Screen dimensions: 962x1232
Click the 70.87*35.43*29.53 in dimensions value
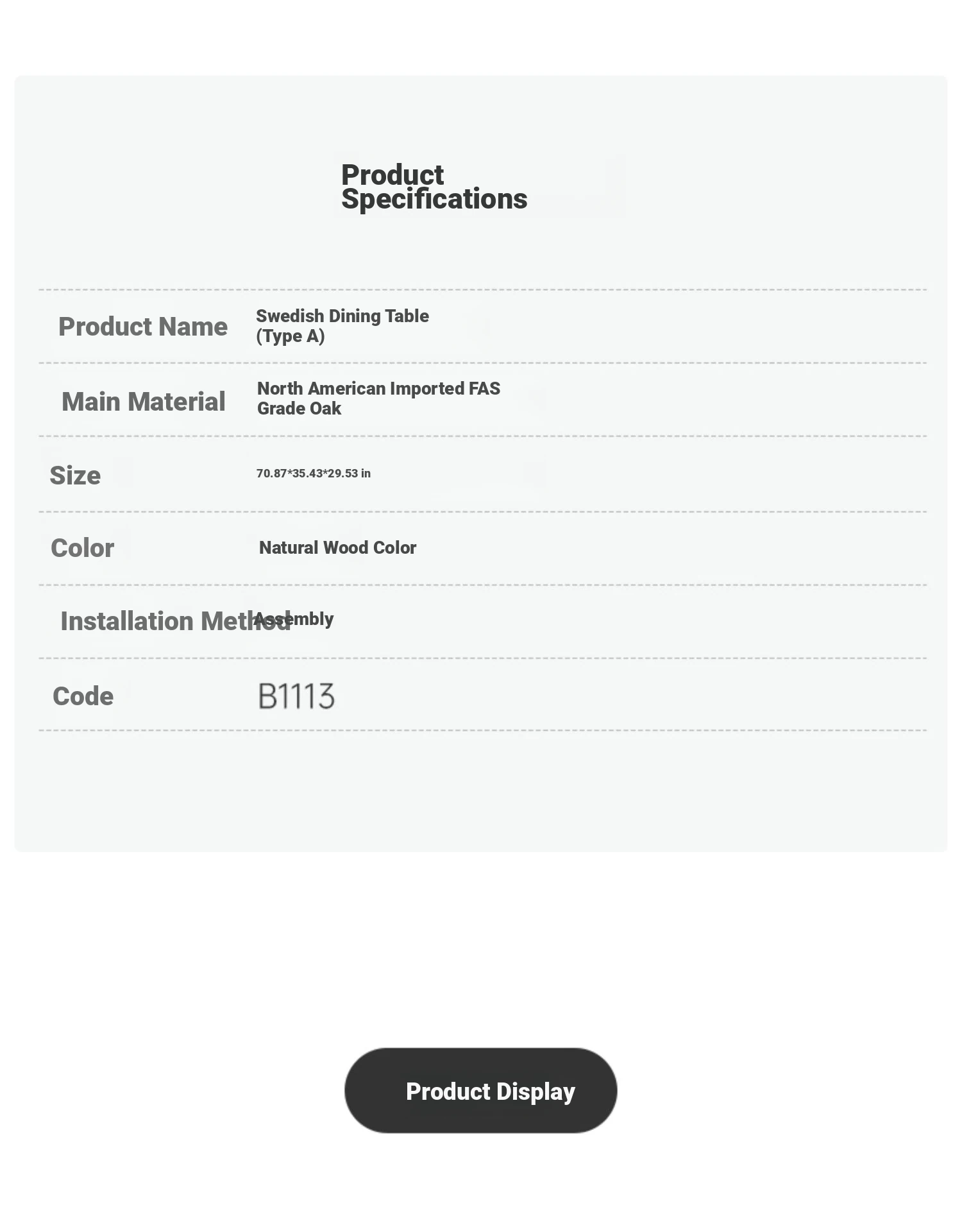coord(314,474)
